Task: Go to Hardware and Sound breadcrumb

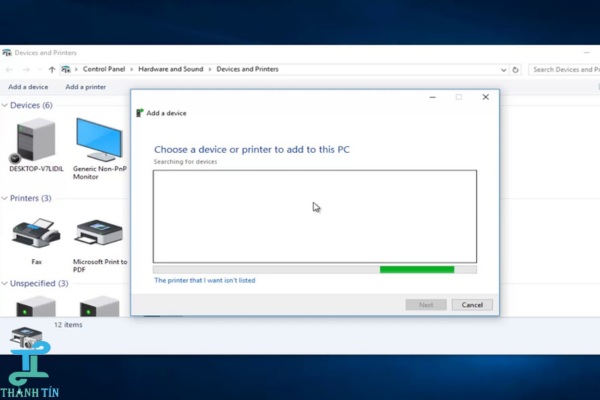Action: click(171, 69)
